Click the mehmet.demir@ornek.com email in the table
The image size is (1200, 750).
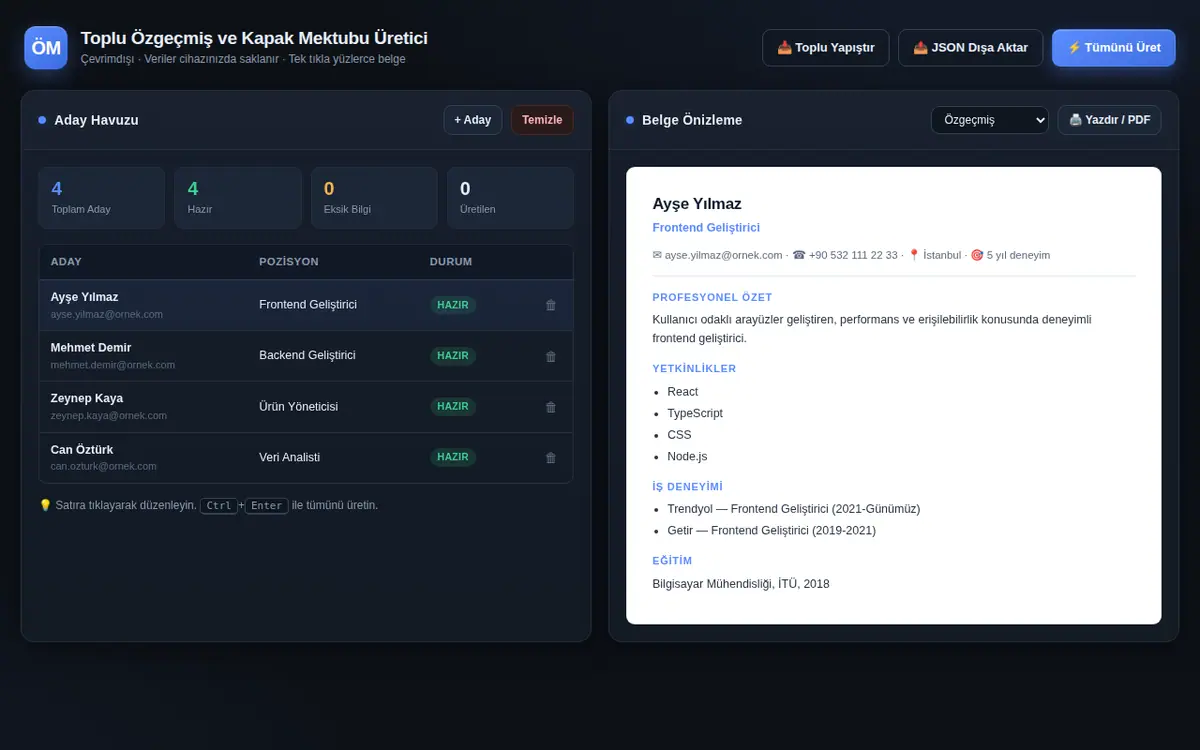(x=113, y=365)
